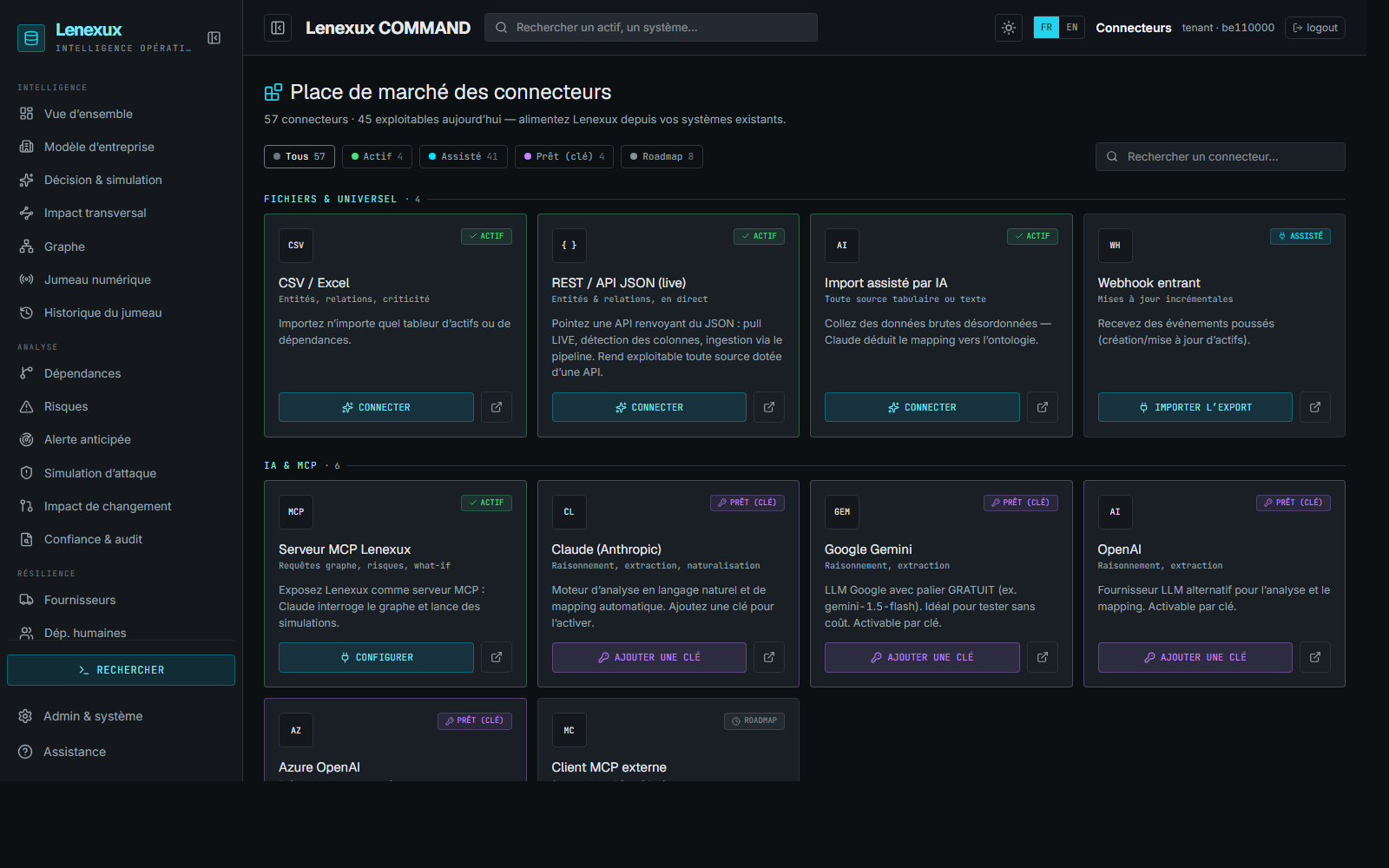Click the logout button
The height and width of the screenshot is (868, 1389).
pyautogui.click(x=1315, y=28)
